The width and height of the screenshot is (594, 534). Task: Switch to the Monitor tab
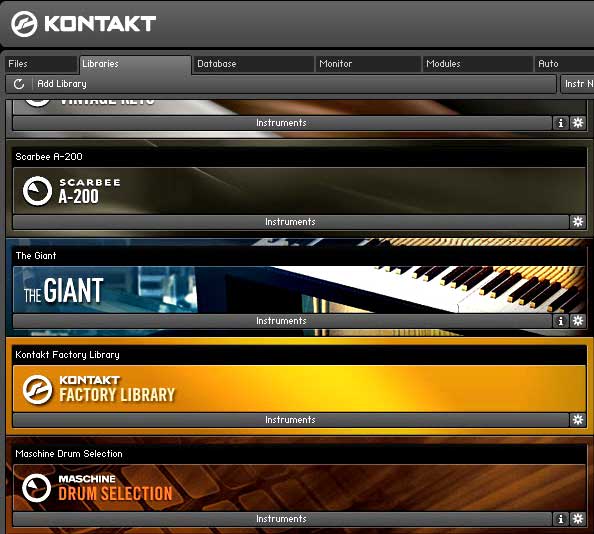pyautogui.click(x=368, y=64)
